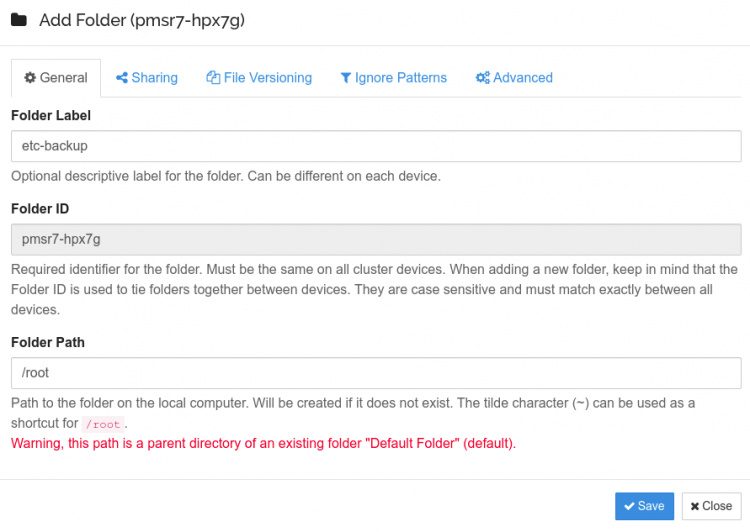
Task: Close the Add Folder dialog
Action: 711,506
